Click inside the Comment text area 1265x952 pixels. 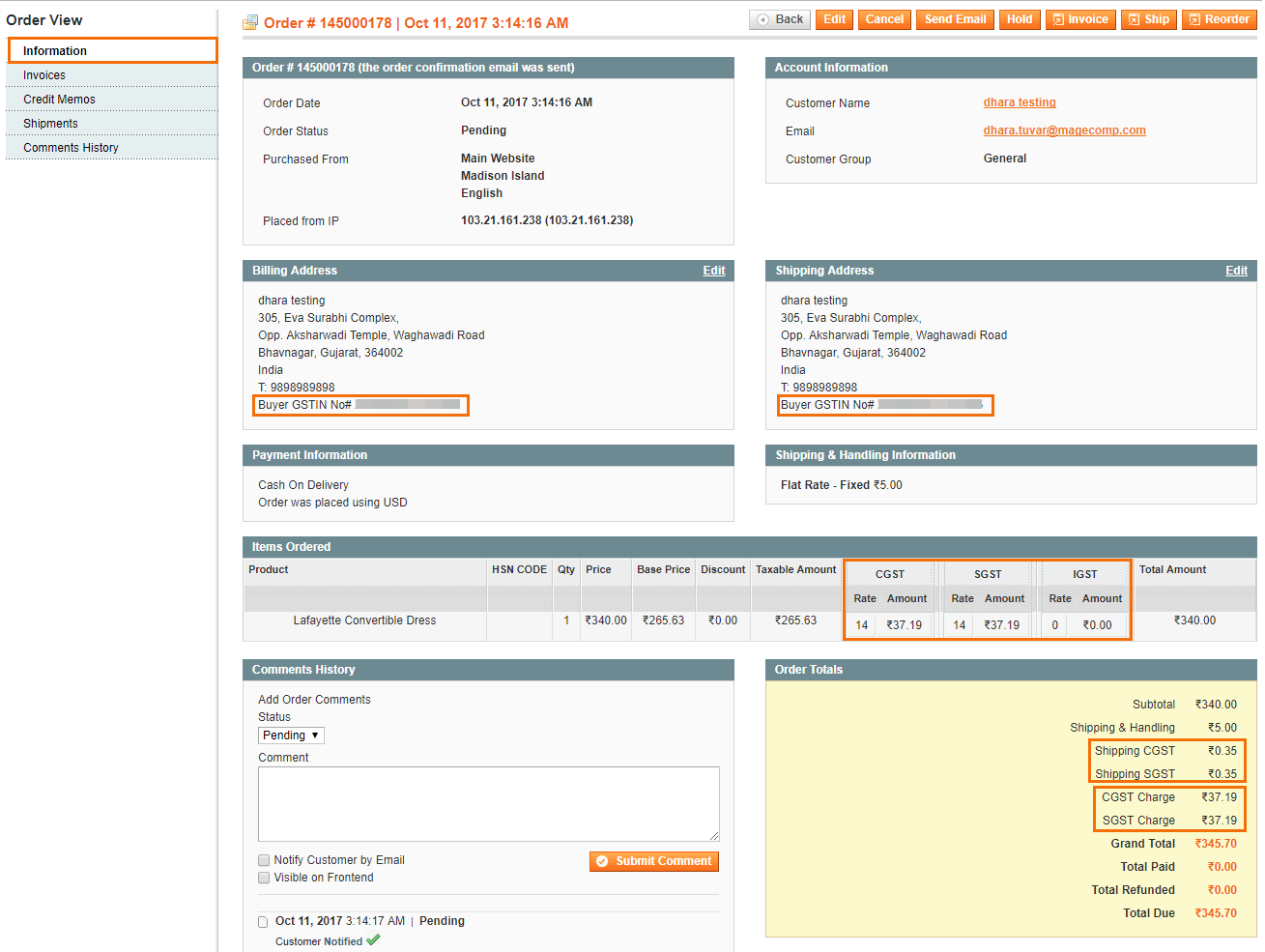(488, 803)
